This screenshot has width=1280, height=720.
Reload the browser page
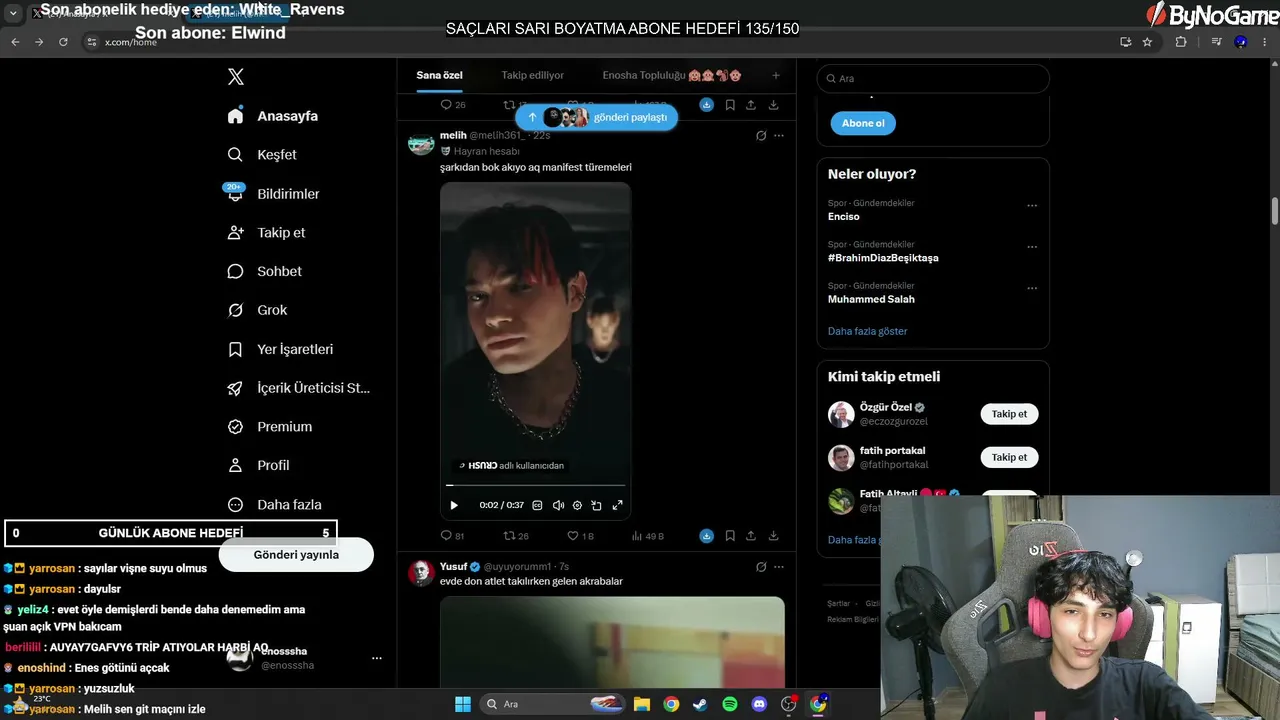(63, 42)
